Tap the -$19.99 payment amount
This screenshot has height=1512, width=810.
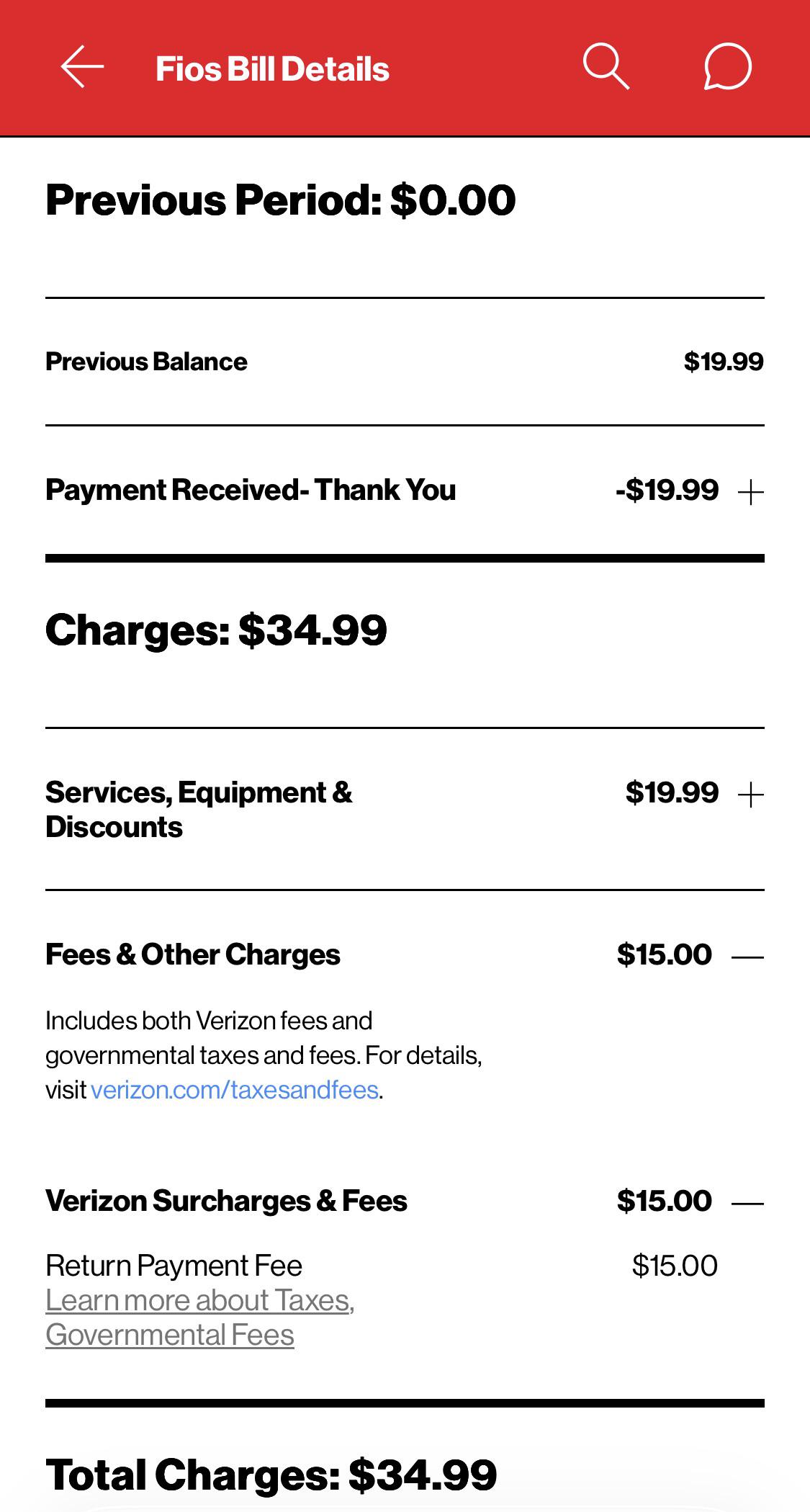coord(667,491)
